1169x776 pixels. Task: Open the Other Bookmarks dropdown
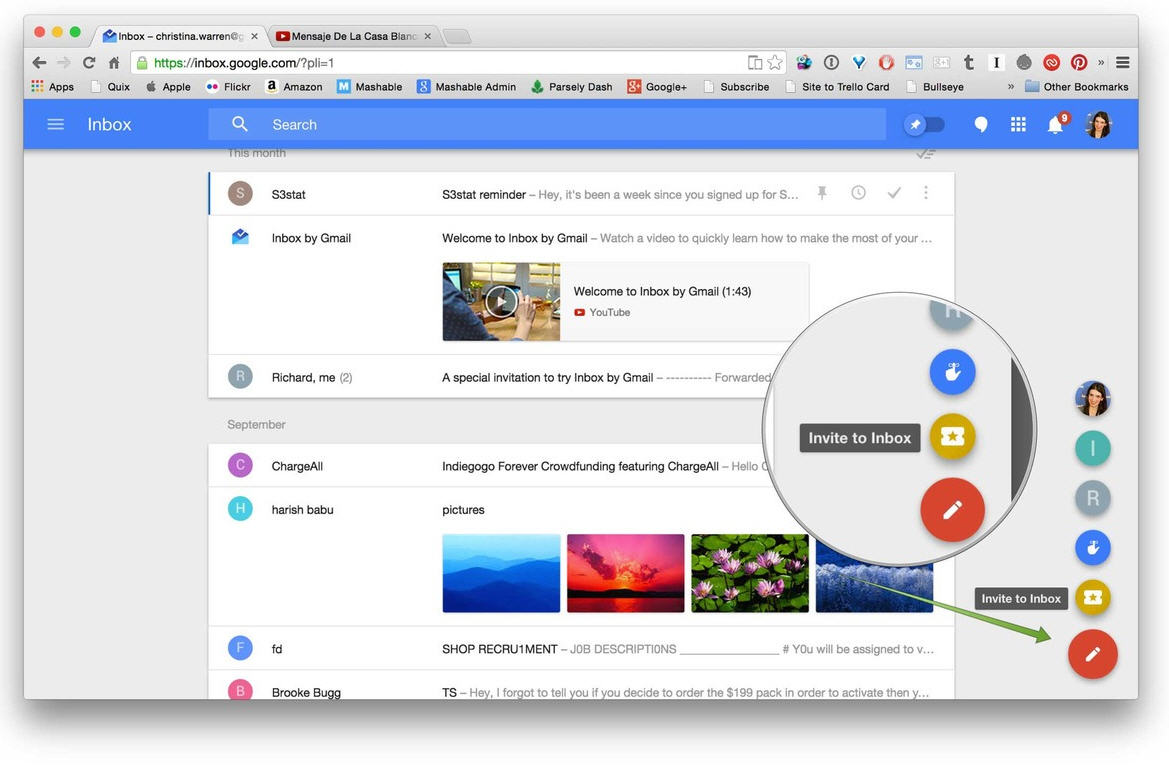[x=1076, y=86]
